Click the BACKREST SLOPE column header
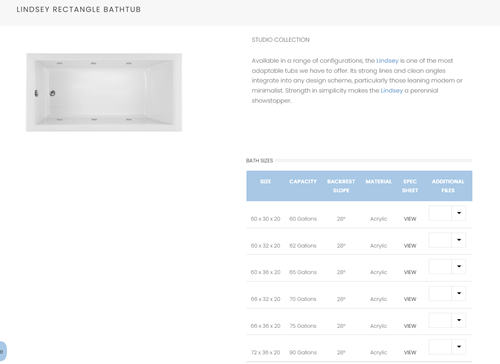The width and height of the screenshot is (500, 364). pyautogui.click(x=341, y=186)
